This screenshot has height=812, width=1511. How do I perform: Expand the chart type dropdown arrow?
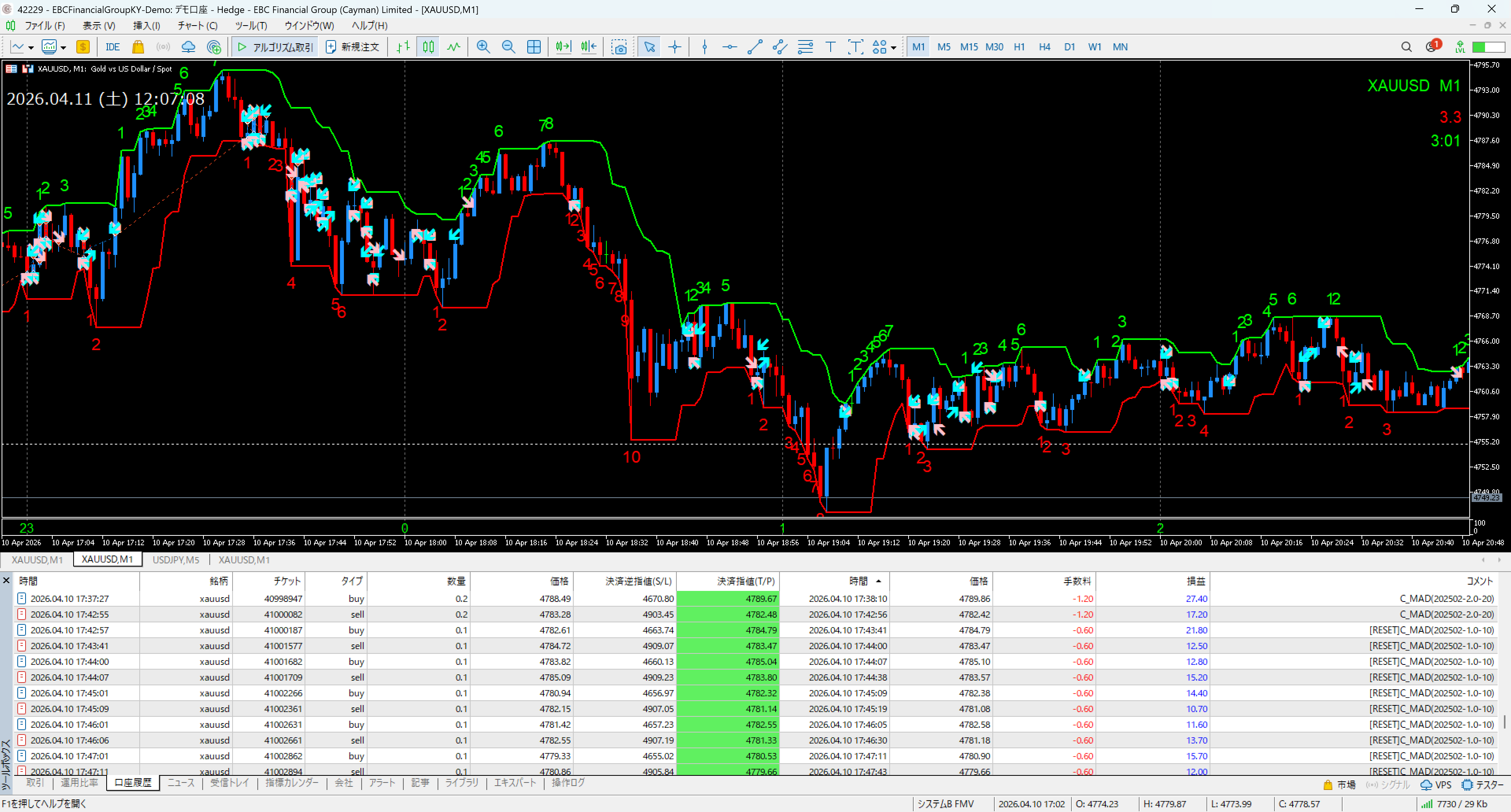pyautogui.click(x=31, y=48)
